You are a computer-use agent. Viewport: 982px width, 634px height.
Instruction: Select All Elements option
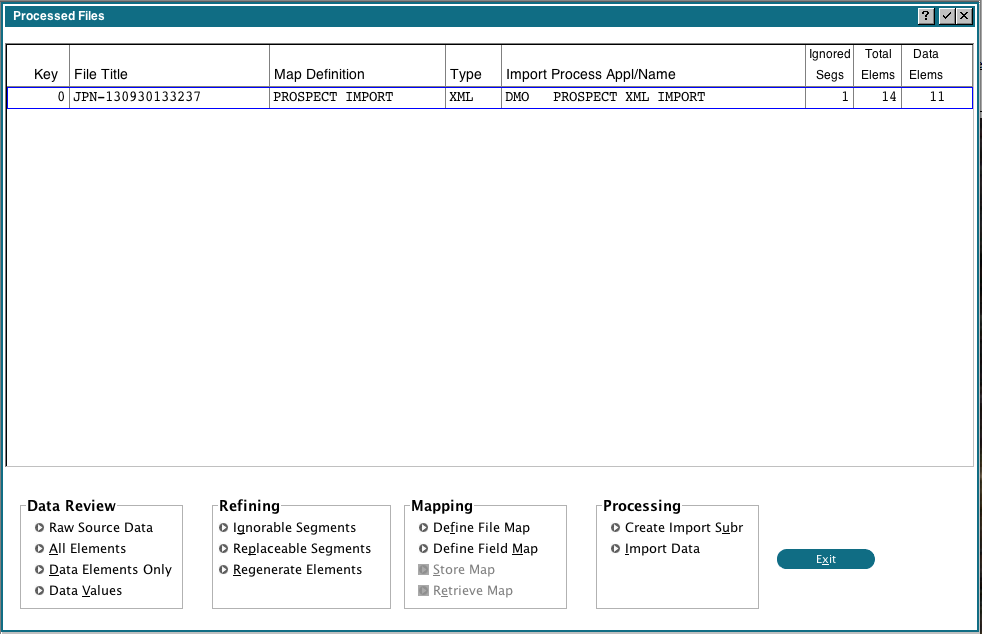87,548
